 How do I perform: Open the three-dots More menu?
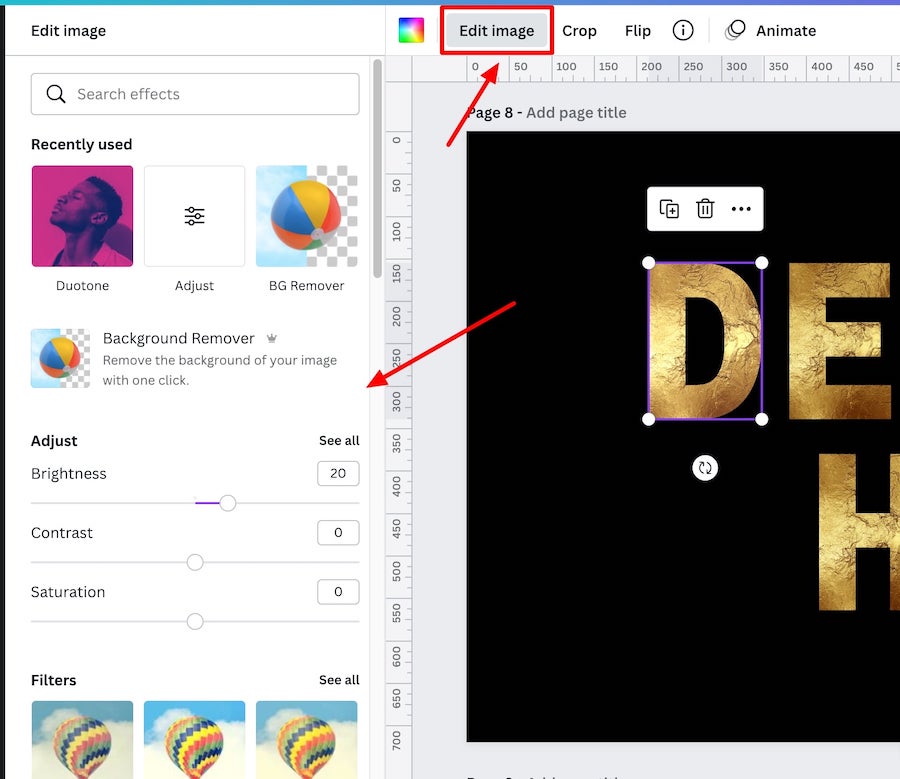pos(741,209)
